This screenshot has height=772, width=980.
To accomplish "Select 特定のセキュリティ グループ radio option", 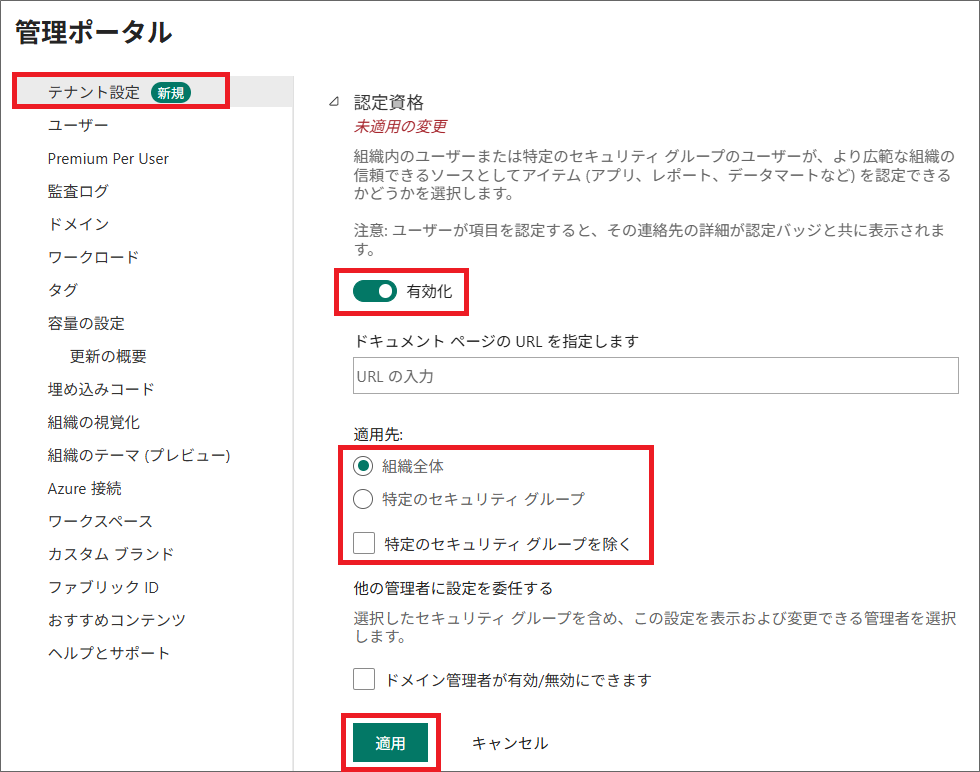I will point(363,499).
